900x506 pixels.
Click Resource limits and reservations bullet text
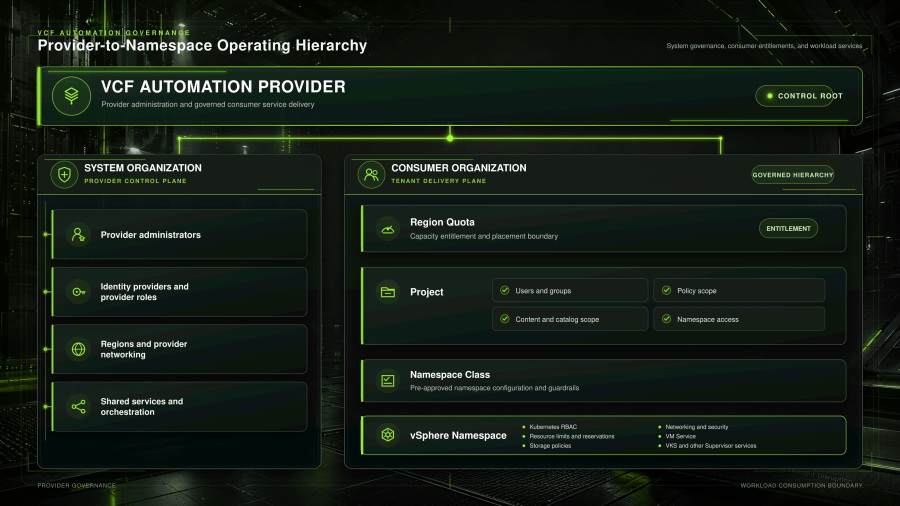pos(572,436)
